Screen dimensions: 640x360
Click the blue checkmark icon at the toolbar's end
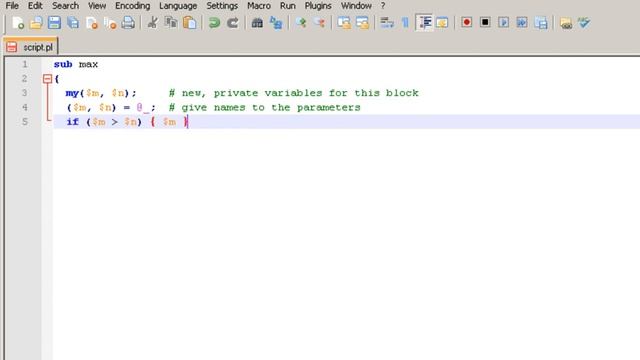(x=584, y=22)
